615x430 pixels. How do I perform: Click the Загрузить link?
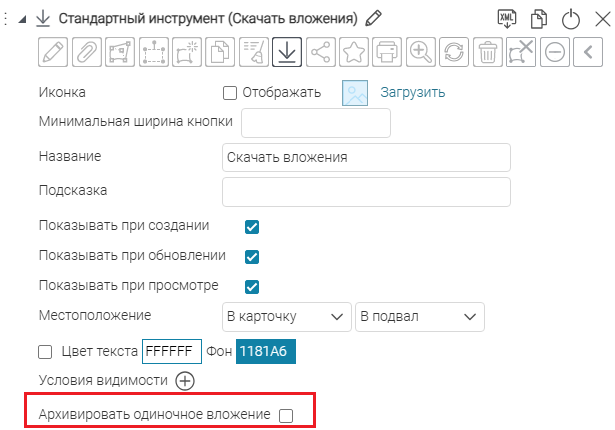(x=413, y=92)
